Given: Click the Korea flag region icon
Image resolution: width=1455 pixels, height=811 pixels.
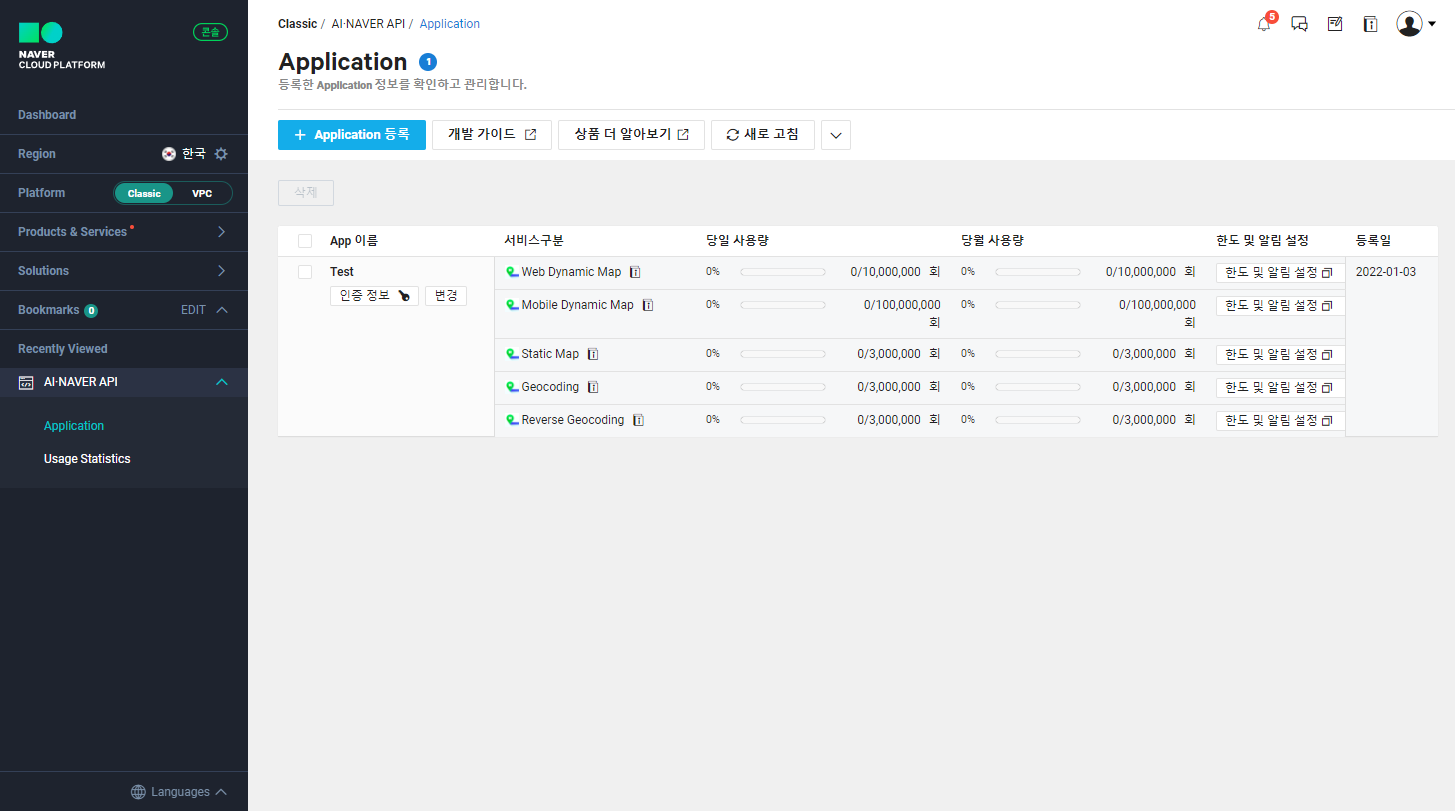Looking at the screenshot, I should pyautogui.click(x=169, y=154).
